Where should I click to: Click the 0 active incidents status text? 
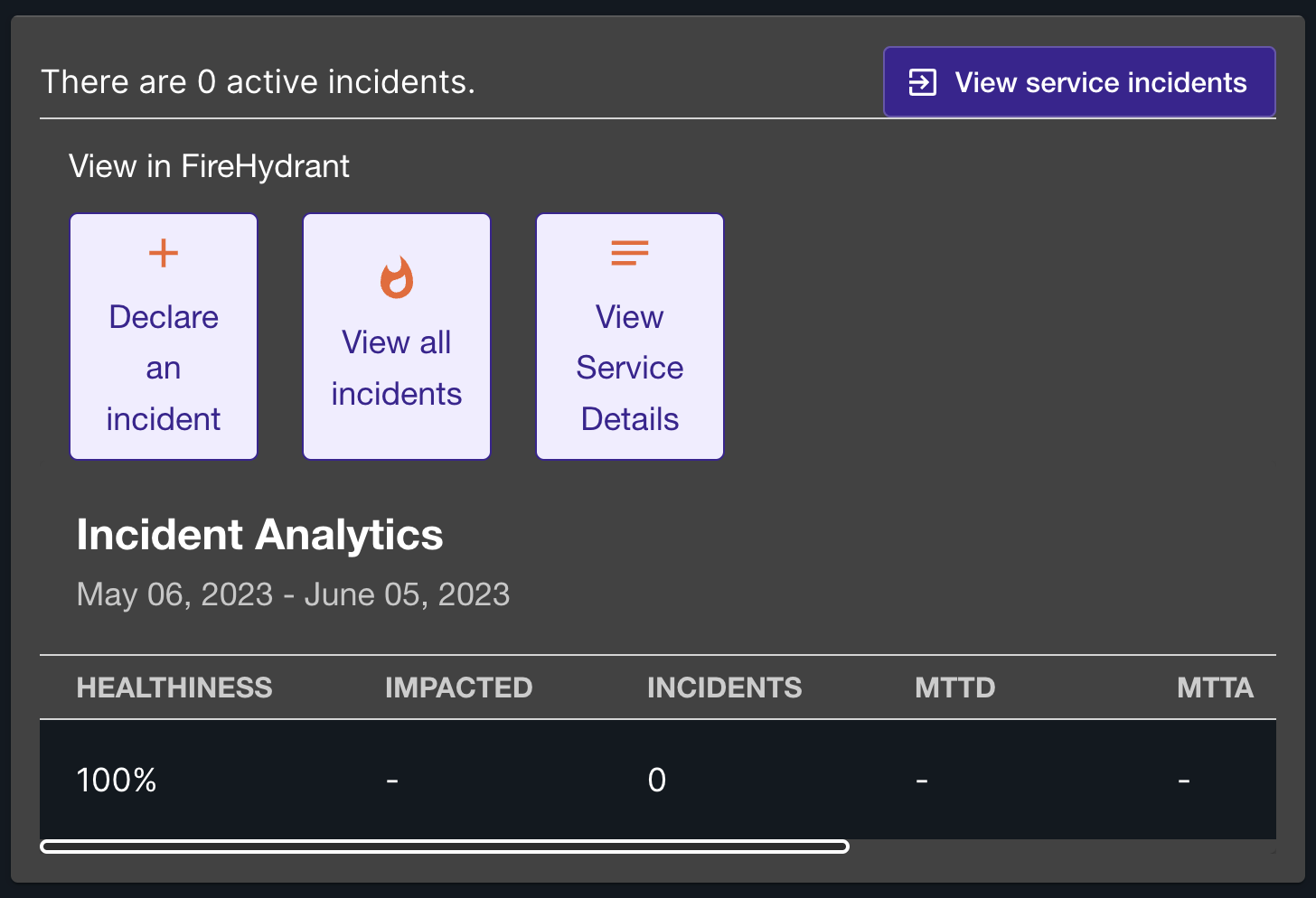258,82
